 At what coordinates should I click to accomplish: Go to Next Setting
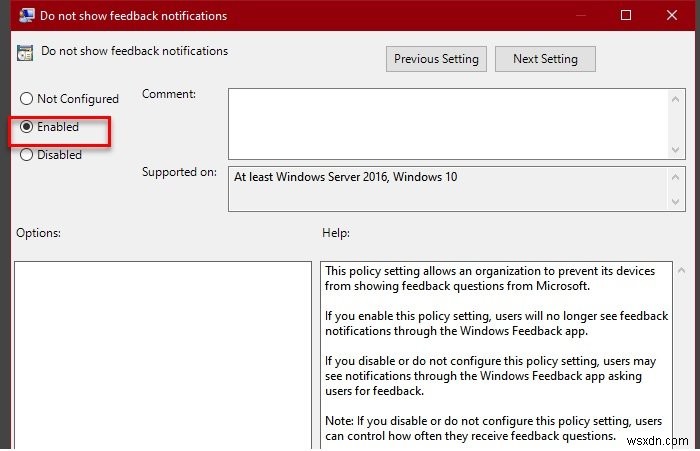click(x=545, y=59)
